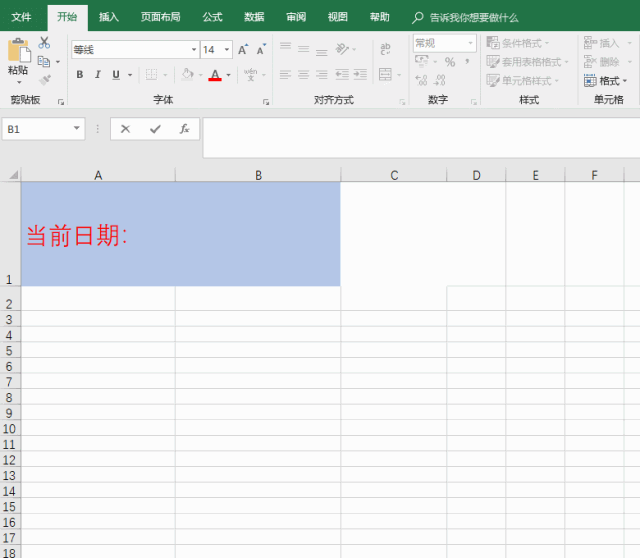Open the number format dropdown 常规

(471, 43)
